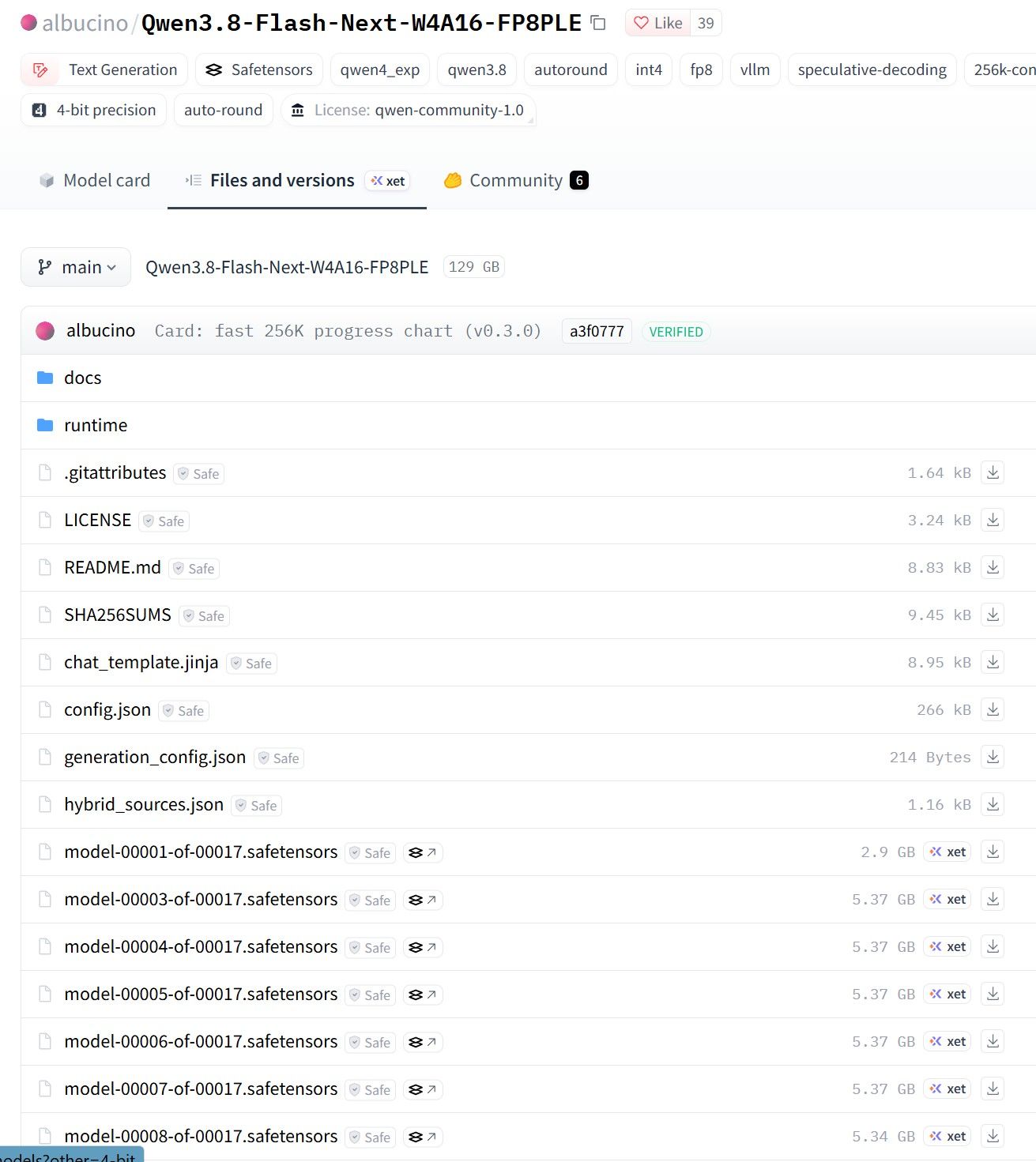Open the albucino user profile link in header
The image size is (1036, 1162).
[x=85, y=23]
